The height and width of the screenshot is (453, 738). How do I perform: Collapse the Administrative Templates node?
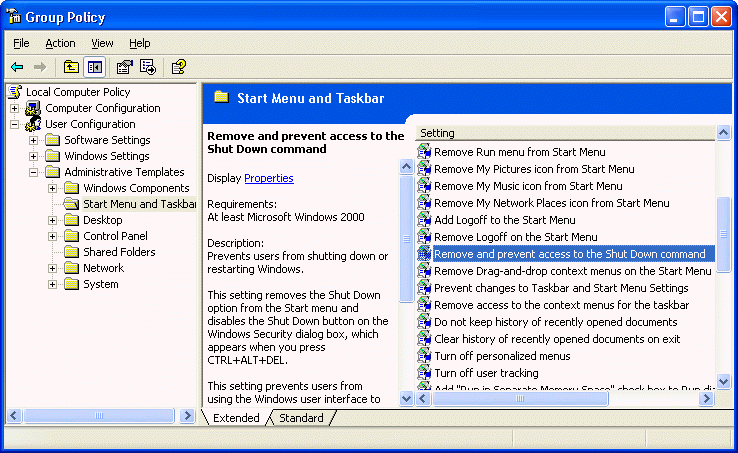pos(33,172)
